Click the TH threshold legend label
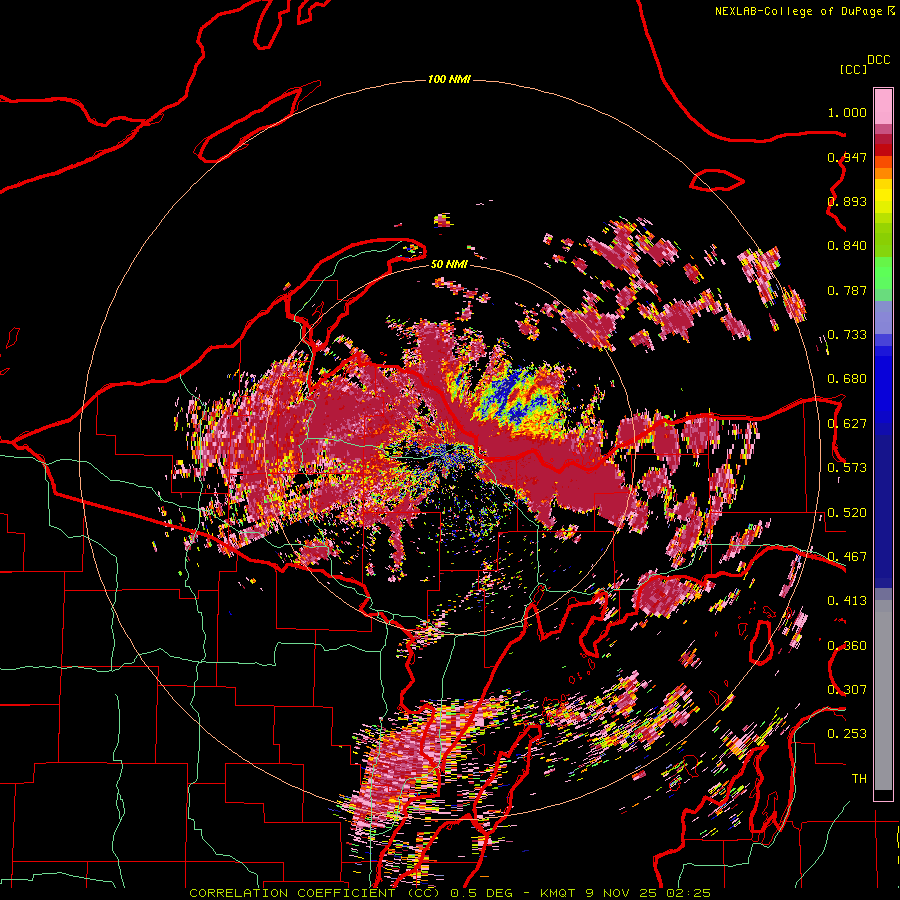 click(x=859, y=779)
